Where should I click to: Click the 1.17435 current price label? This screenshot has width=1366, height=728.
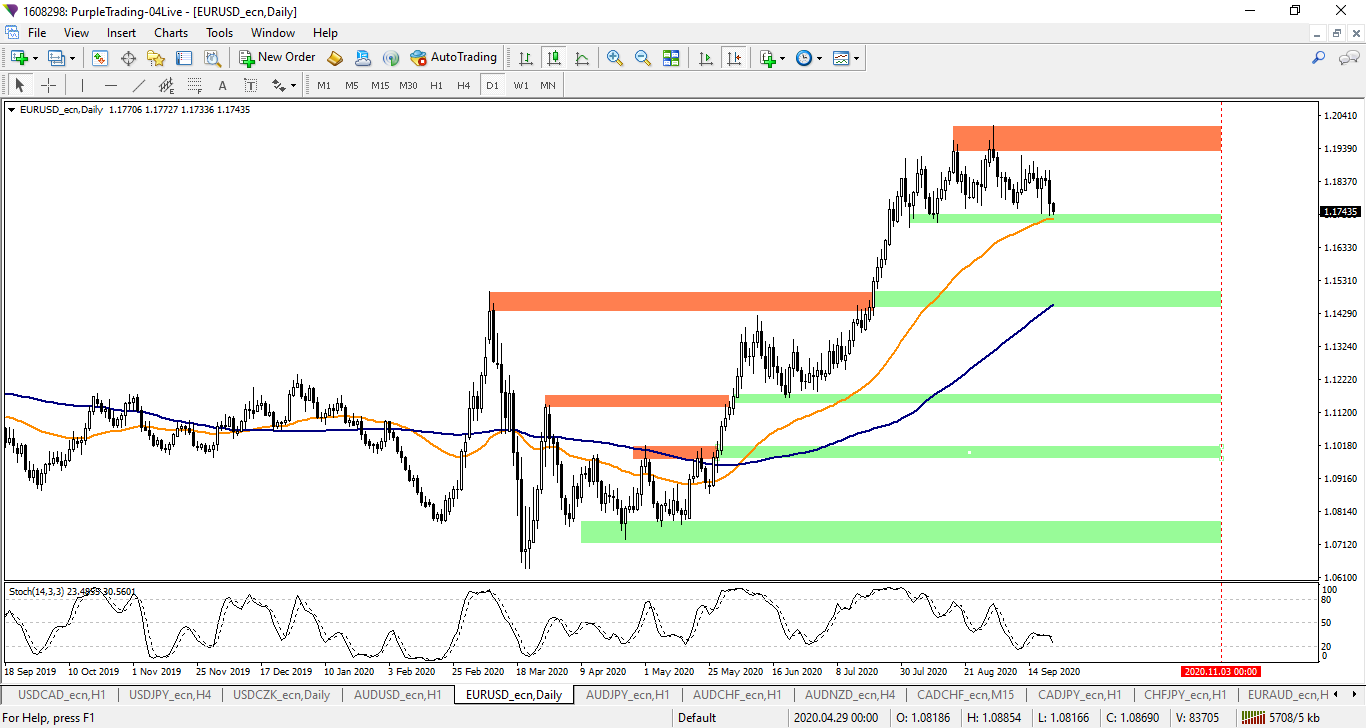click(x=1339, y=212)
